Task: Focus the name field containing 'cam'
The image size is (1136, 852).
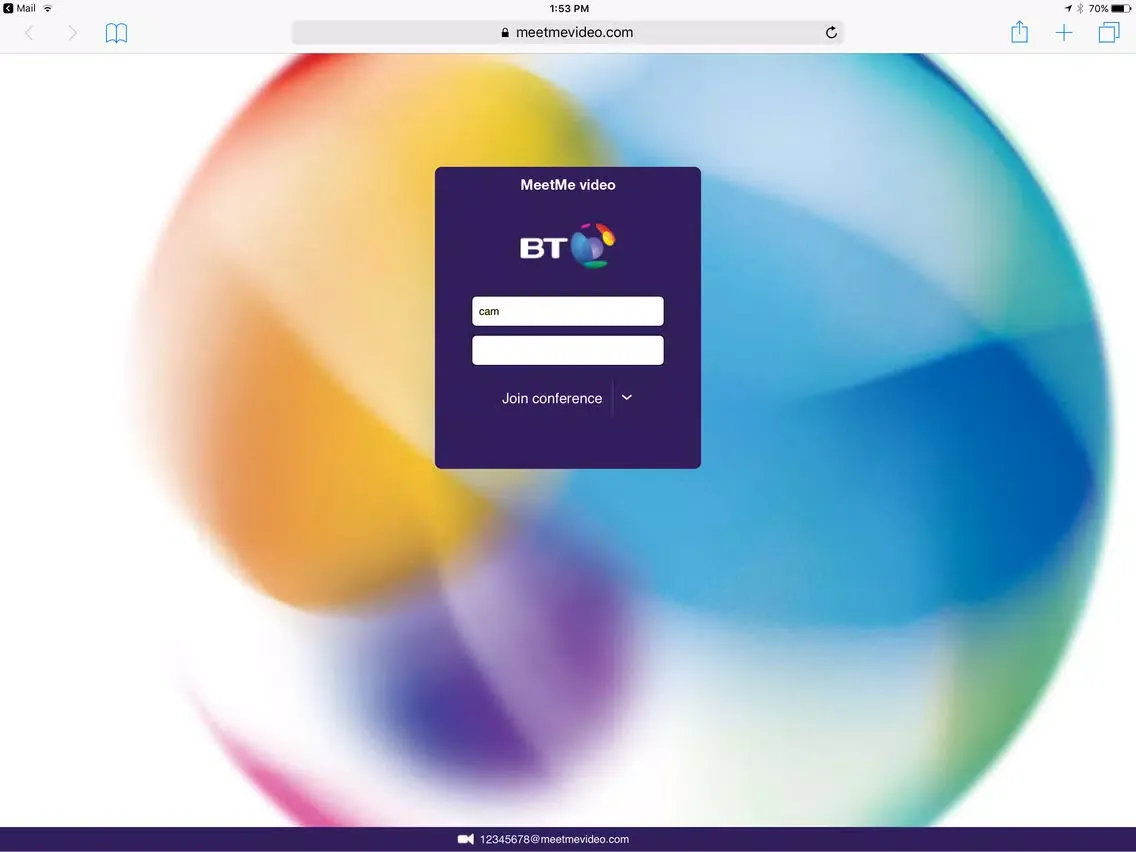Action: [x=567, y=311]
